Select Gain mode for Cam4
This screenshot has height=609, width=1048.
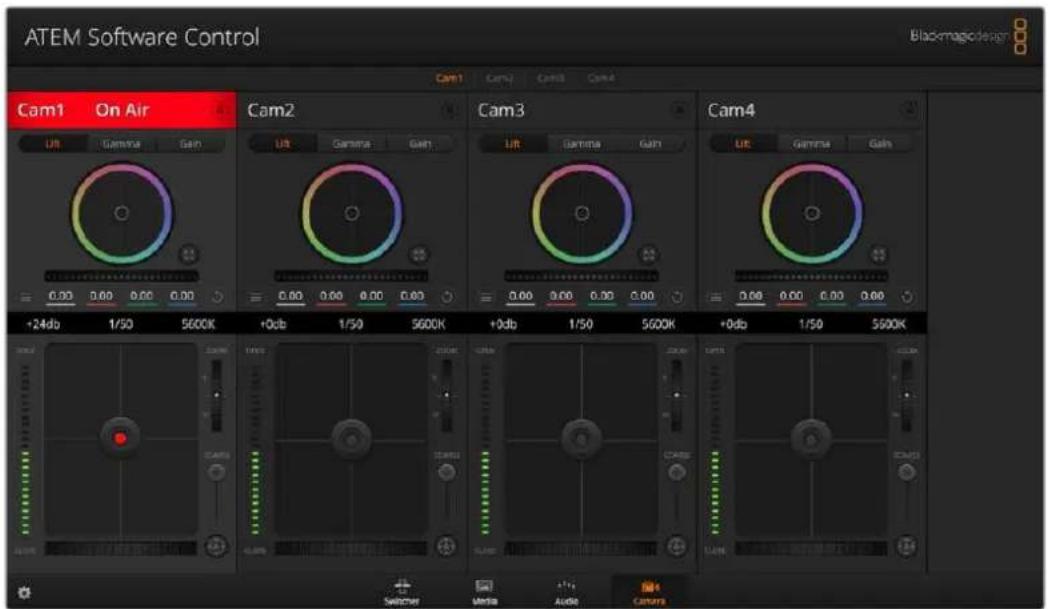tap(880, 144)
